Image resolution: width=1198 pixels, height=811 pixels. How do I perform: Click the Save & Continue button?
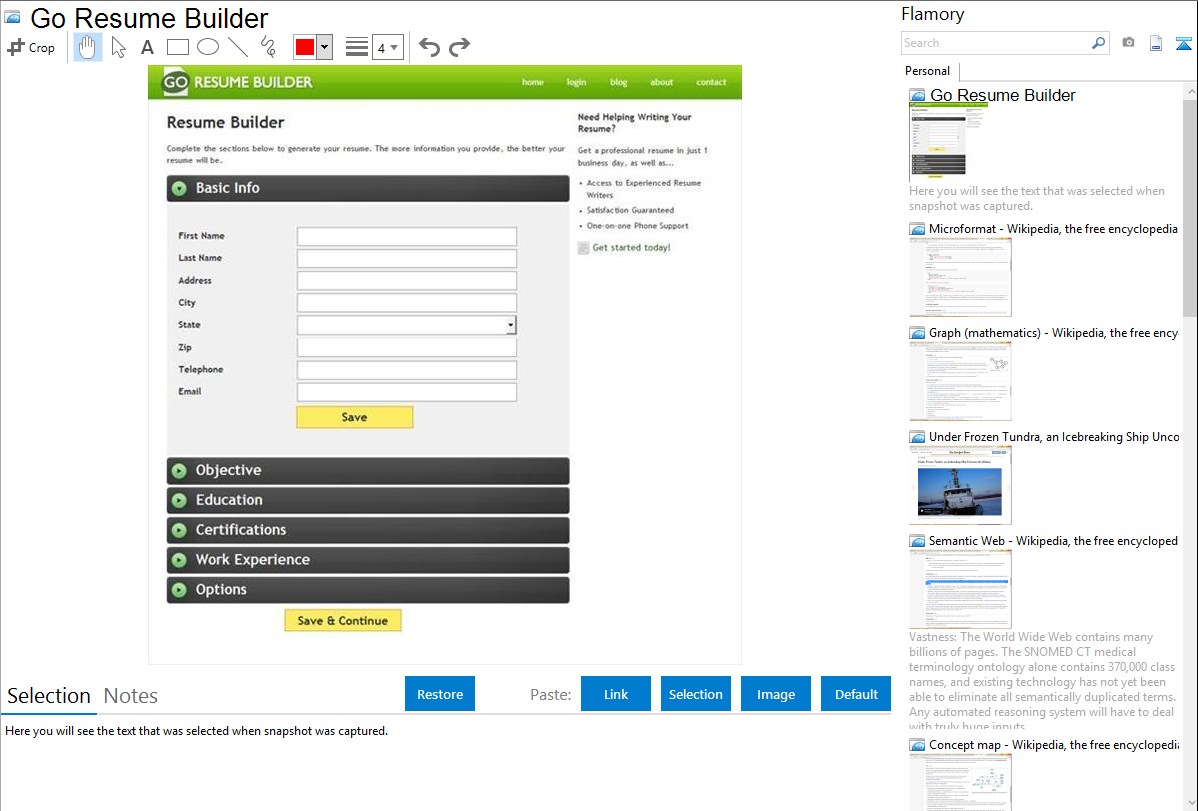click(x=343, y=620)
